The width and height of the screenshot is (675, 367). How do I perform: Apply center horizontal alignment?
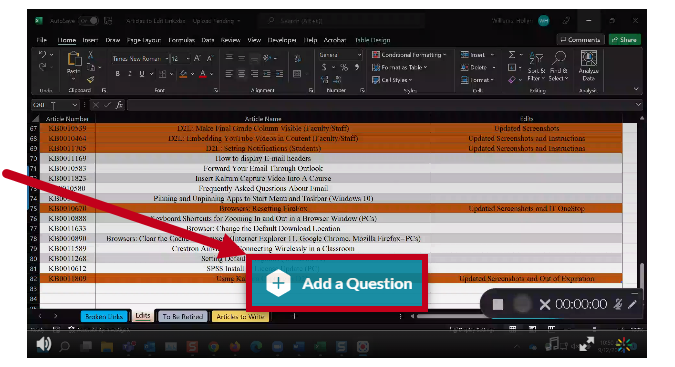(x=242, y=74)
